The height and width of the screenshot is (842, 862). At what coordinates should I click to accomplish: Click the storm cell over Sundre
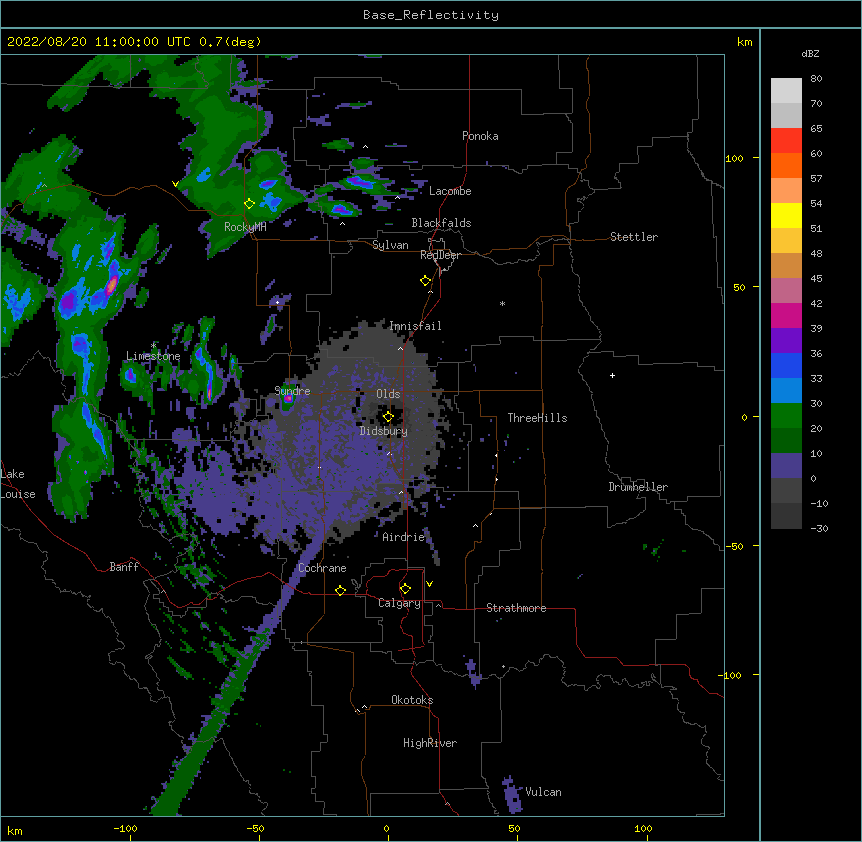point(288,400)
